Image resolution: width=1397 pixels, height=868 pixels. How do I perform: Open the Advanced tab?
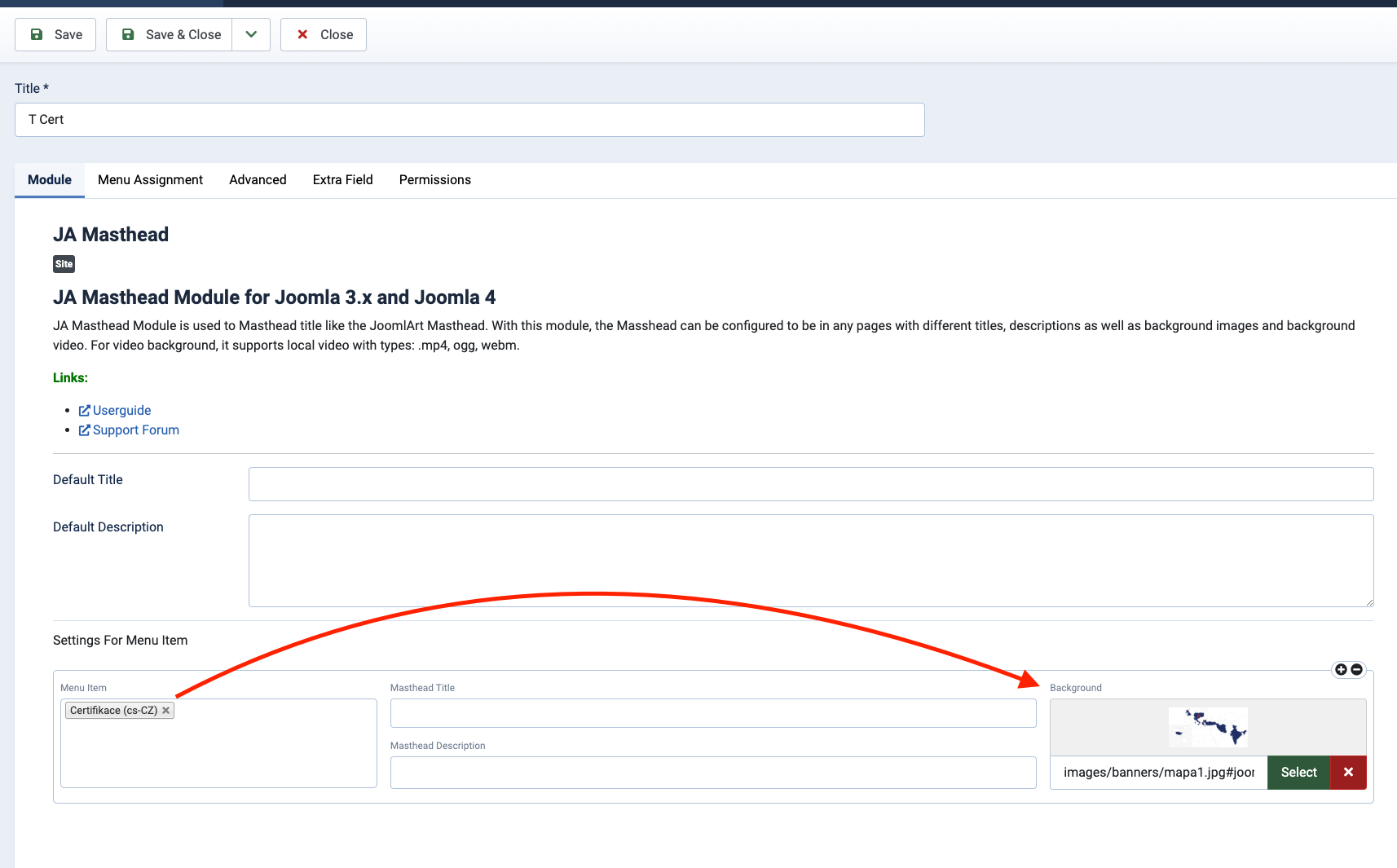coord(258,179)
